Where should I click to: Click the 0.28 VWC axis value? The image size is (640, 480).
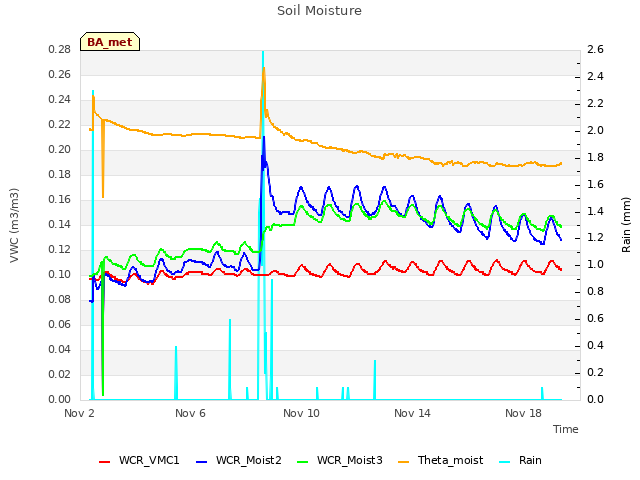point(60,50)
